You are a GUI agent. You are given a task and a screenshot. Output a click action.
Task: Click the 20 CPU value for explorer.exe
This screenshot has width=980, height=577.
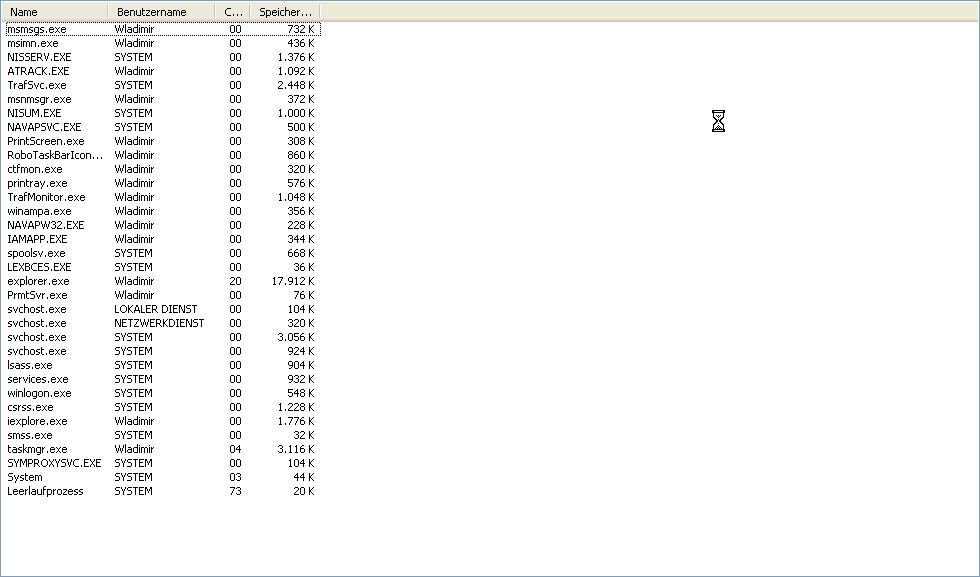pos(235,281)
